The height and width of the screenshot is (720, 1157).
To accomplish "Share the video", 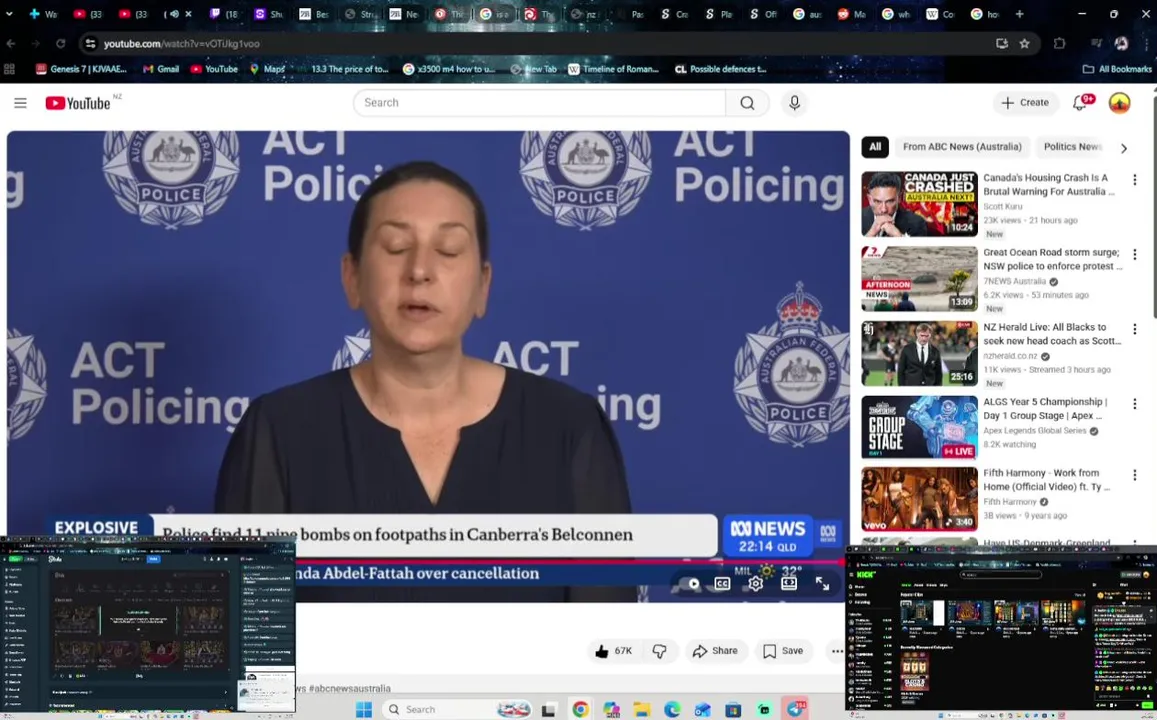I will tap(715, 651).
